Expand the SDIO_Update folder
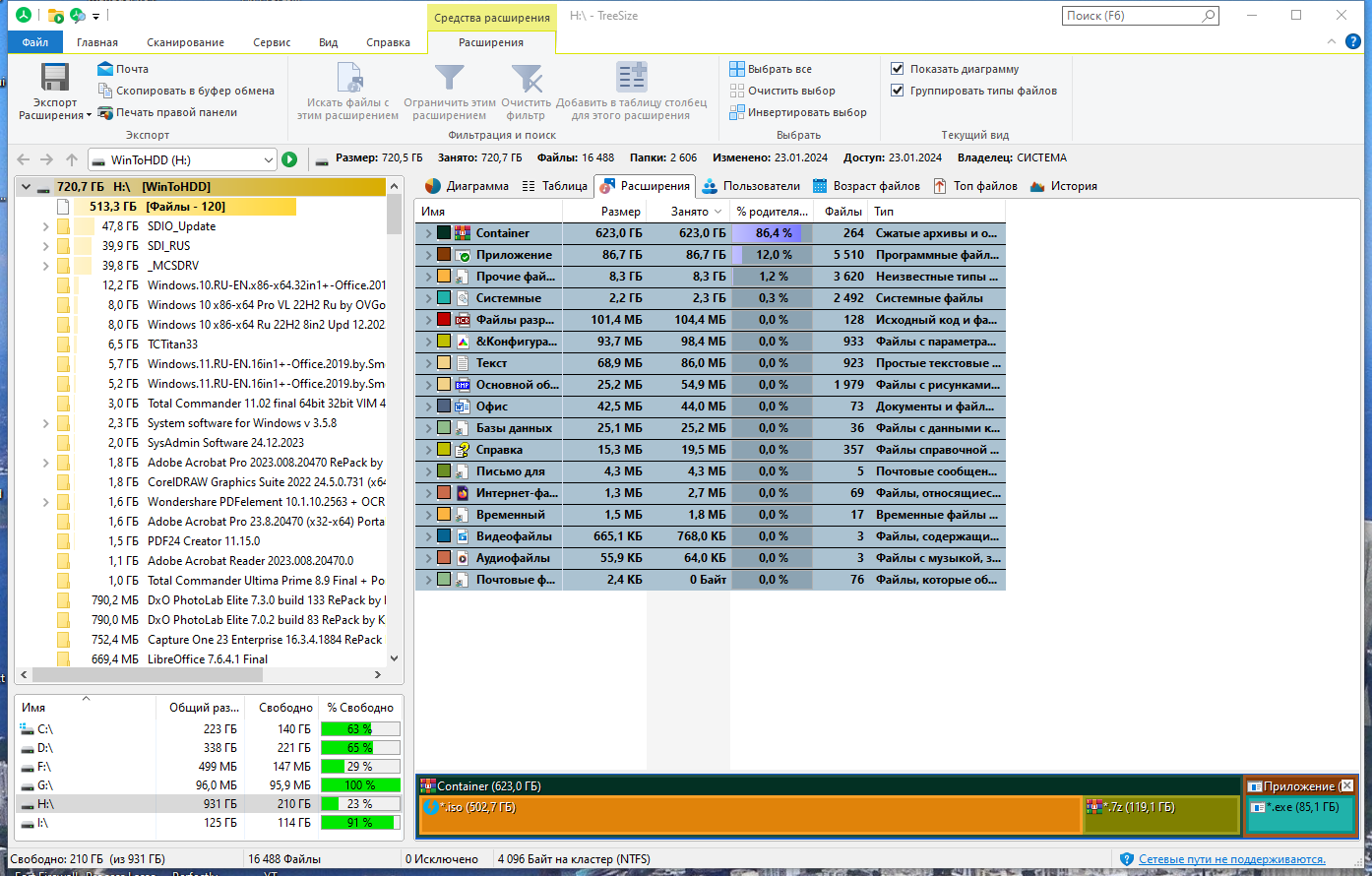Image resolution: width=1372 pixels, height=876 pixels. coord(45,226)
